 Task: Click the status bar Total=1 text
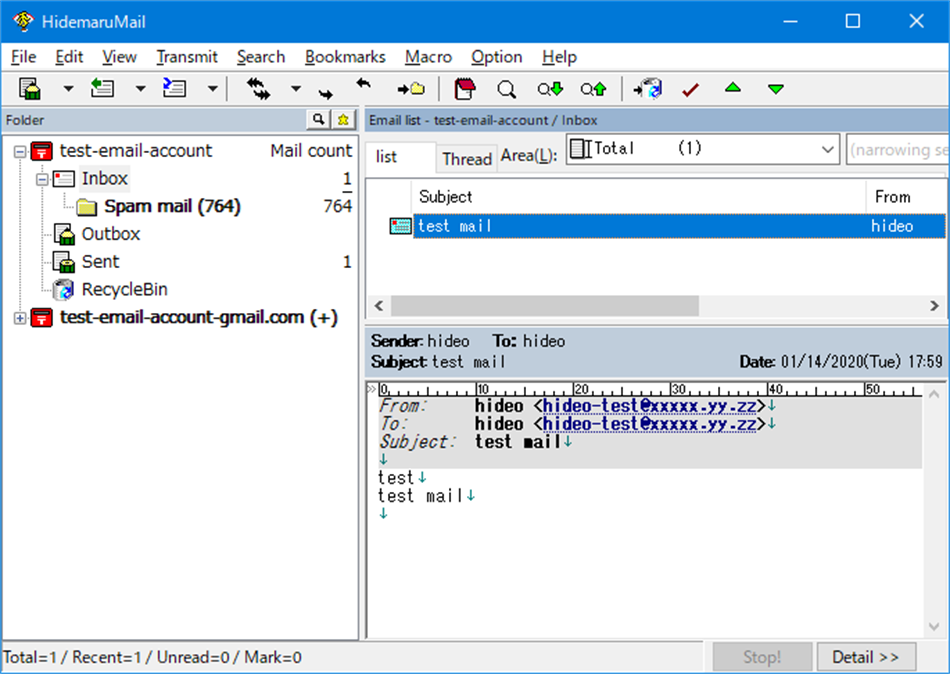[30, 657]
